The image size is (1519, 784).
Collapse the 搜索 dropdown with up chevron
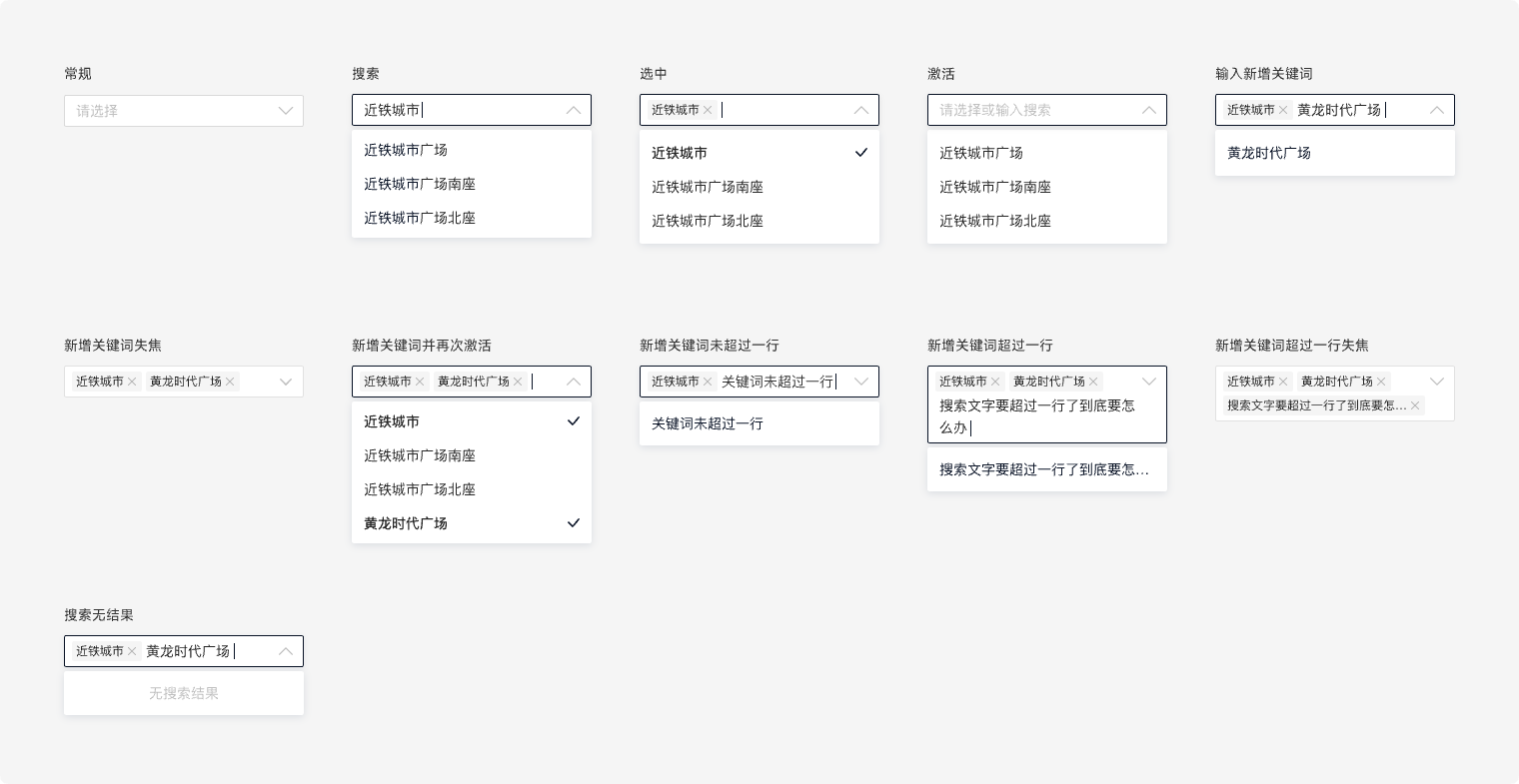[x=574, y=110]
